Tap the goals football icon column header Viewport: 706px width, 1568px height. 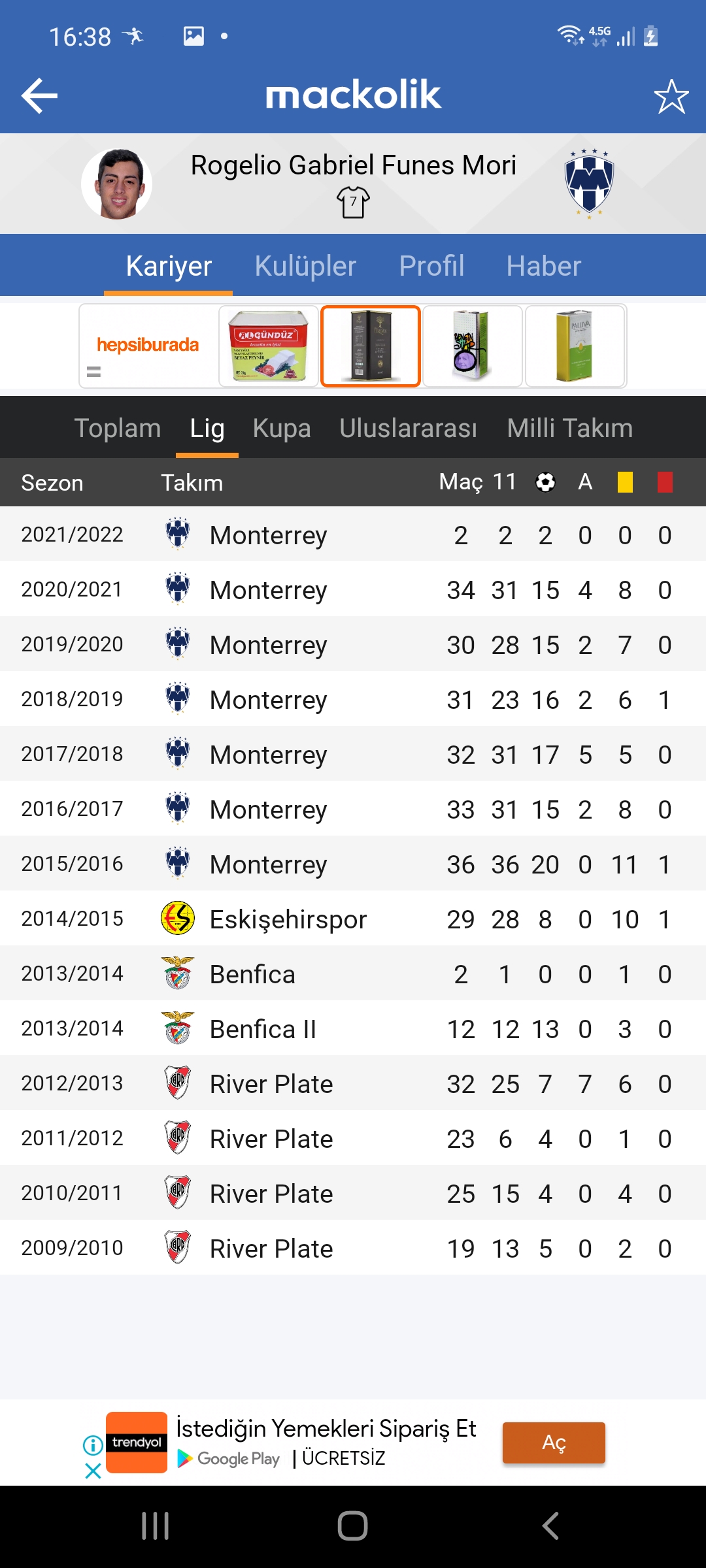pyautogui.click(x=545, y=482)
